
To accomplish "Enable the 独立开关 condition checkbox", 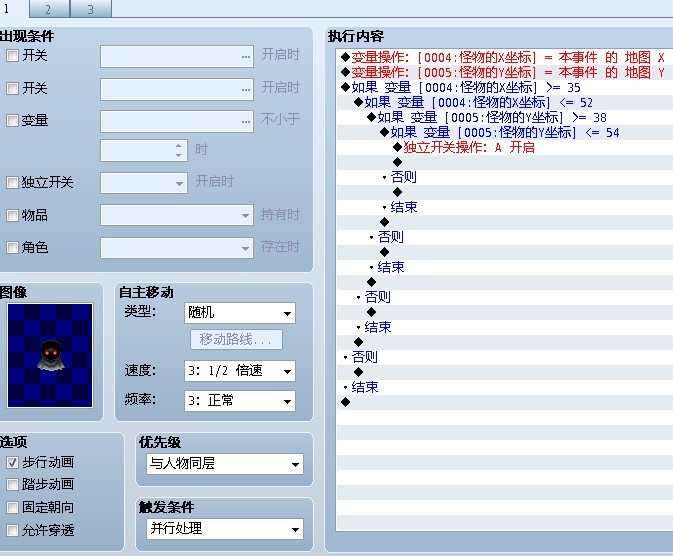I will 12,182.
